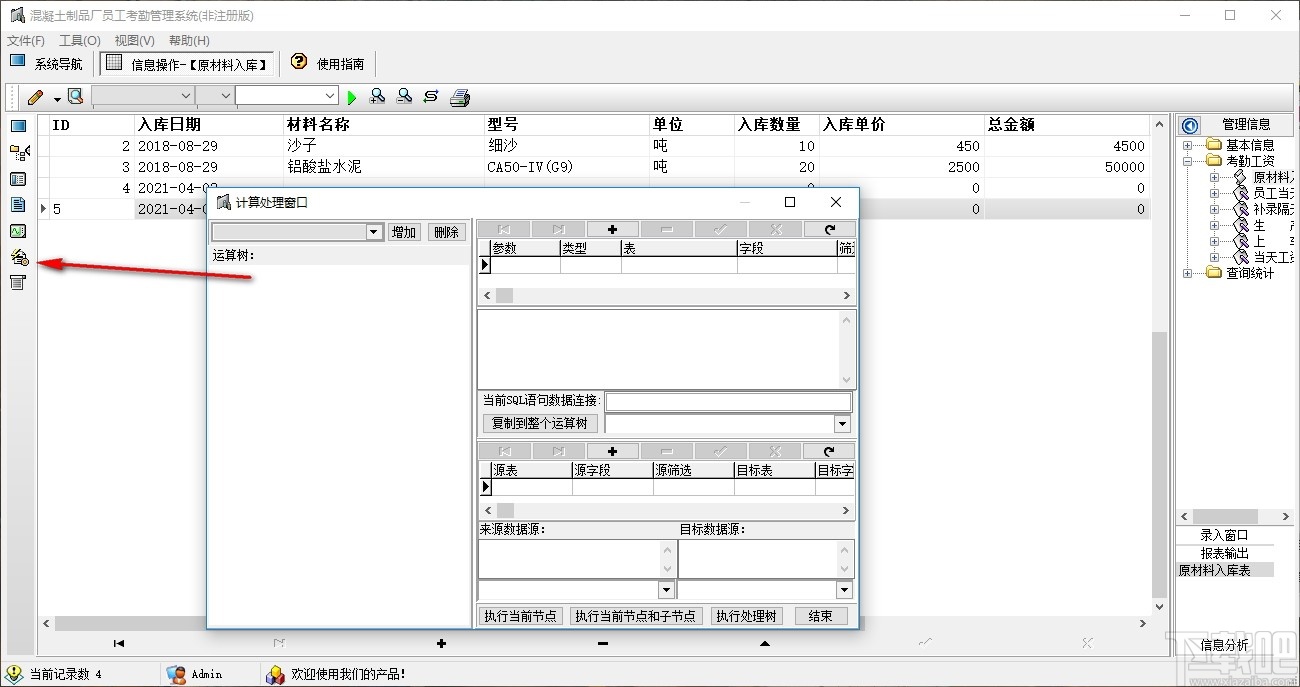Open the 帮助(H) menu
Screen dimensions: 1300x687
[x=189, y=41]
